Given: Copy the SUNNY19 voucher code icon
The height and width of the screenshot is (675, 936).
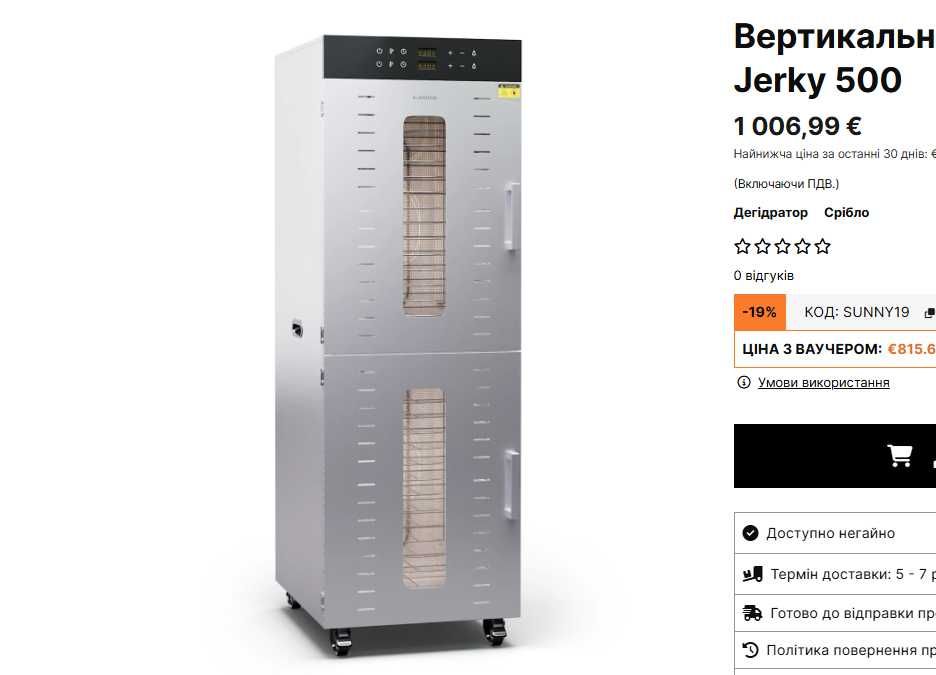Looking at the screenshot, I should click(x=929, y=313).
